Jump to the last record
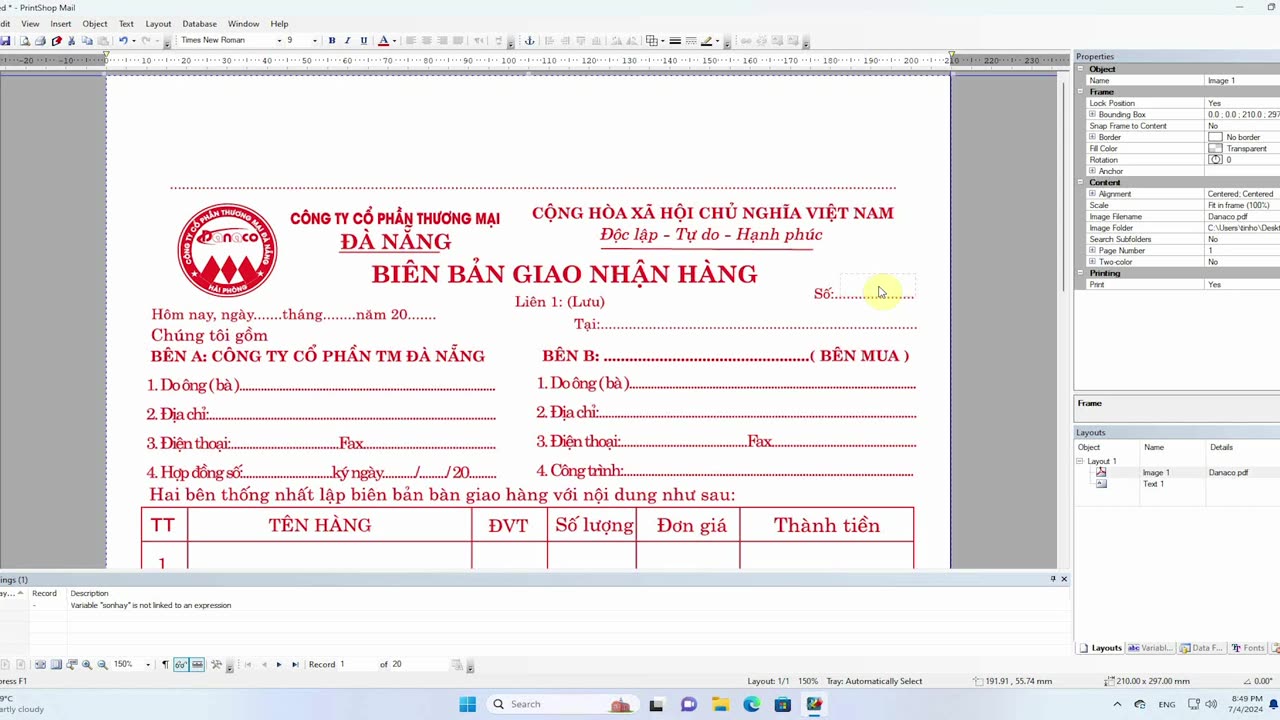1280x720 pixels. [295, 665]
